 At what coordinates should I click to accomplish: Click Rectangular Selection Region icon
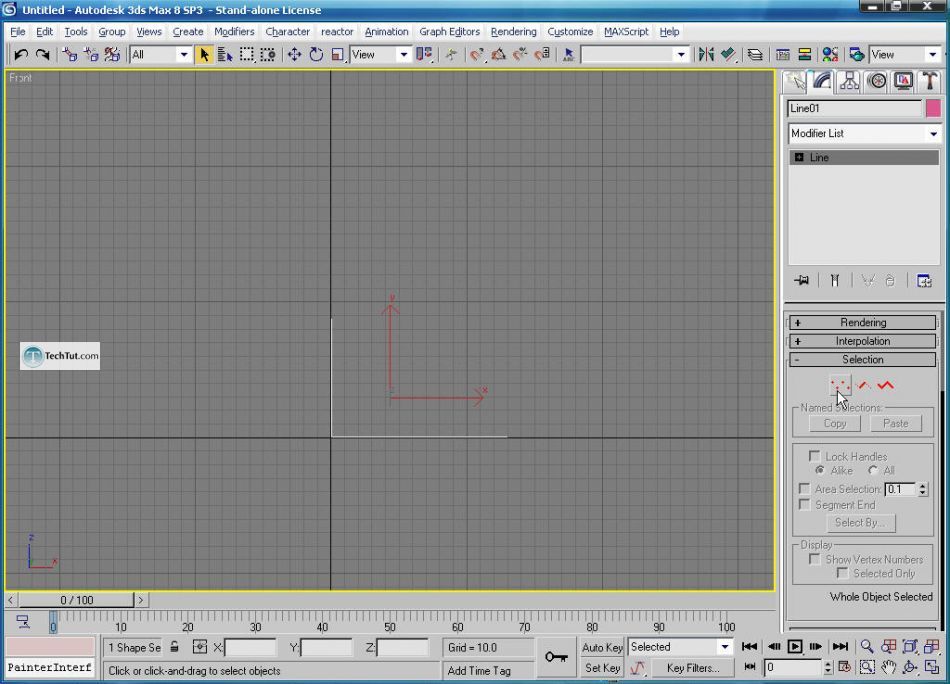click(x=247, y=55)
